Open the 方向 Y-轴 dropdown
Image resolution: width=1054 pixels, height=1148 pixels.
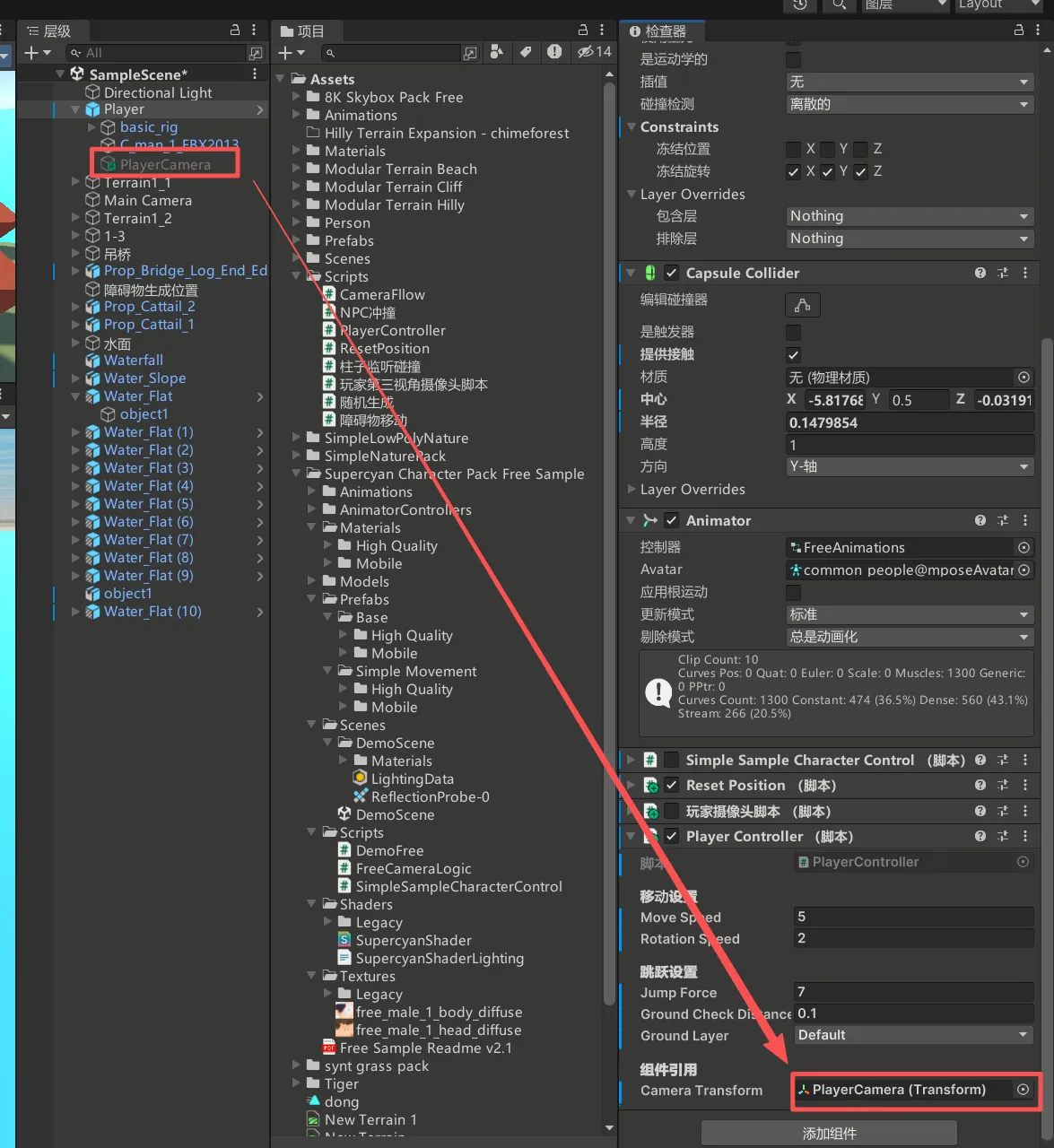coord(910,466)
